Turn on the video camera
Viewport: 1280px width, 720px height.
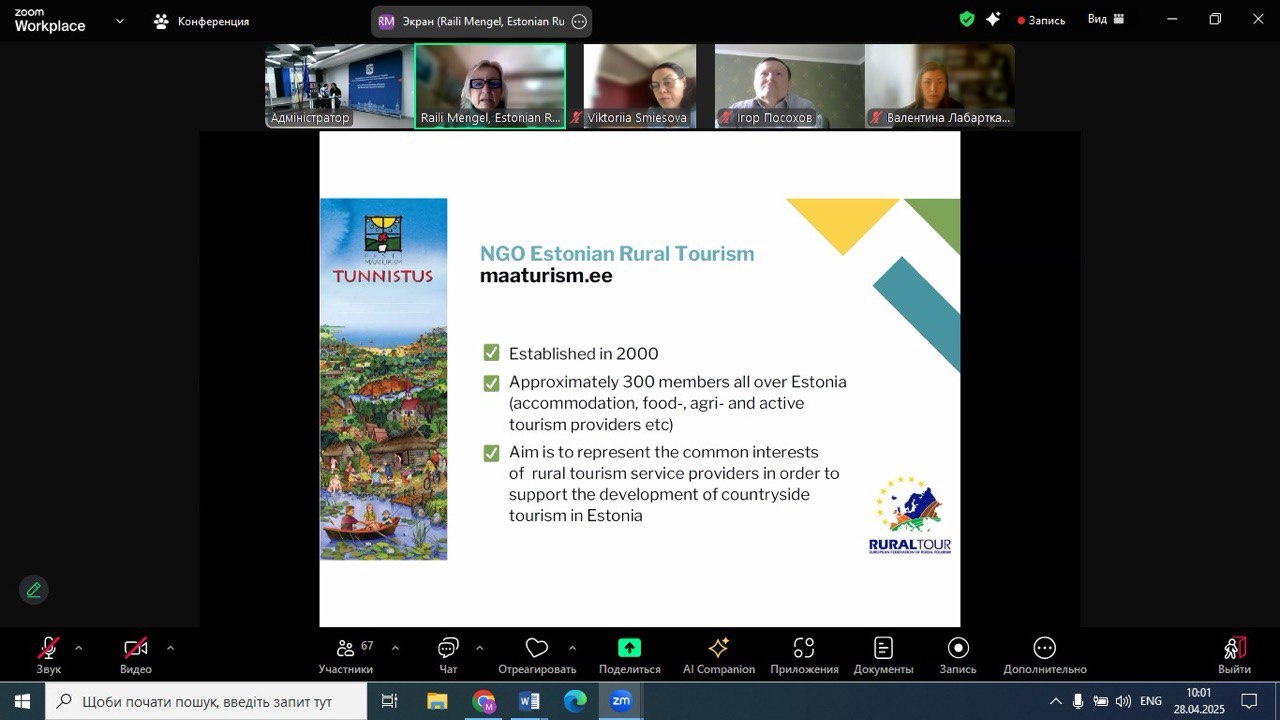pos(136,649)
